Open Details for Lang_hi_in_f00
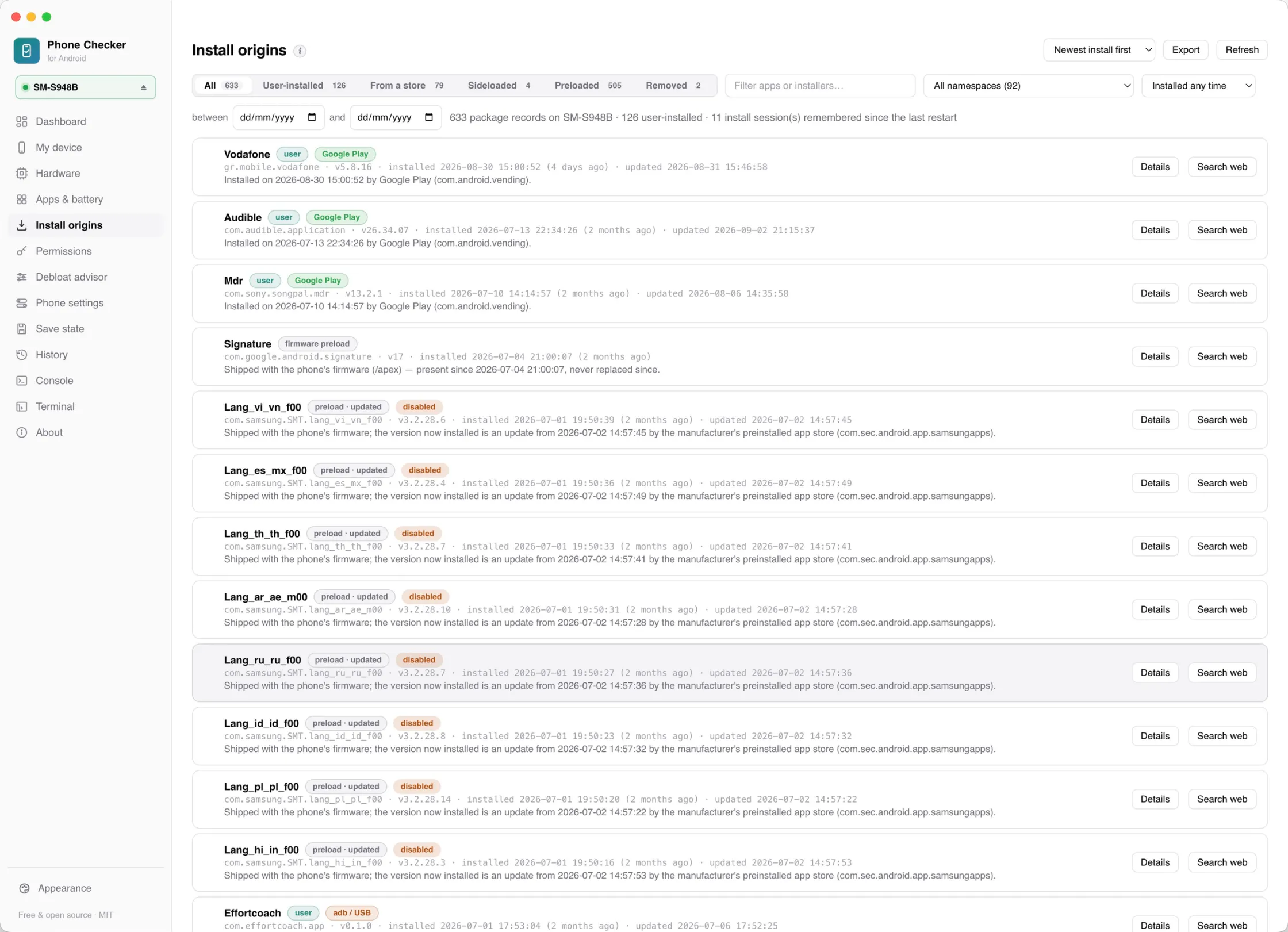The image size is (1288, 932). (x=1155, y=862)
